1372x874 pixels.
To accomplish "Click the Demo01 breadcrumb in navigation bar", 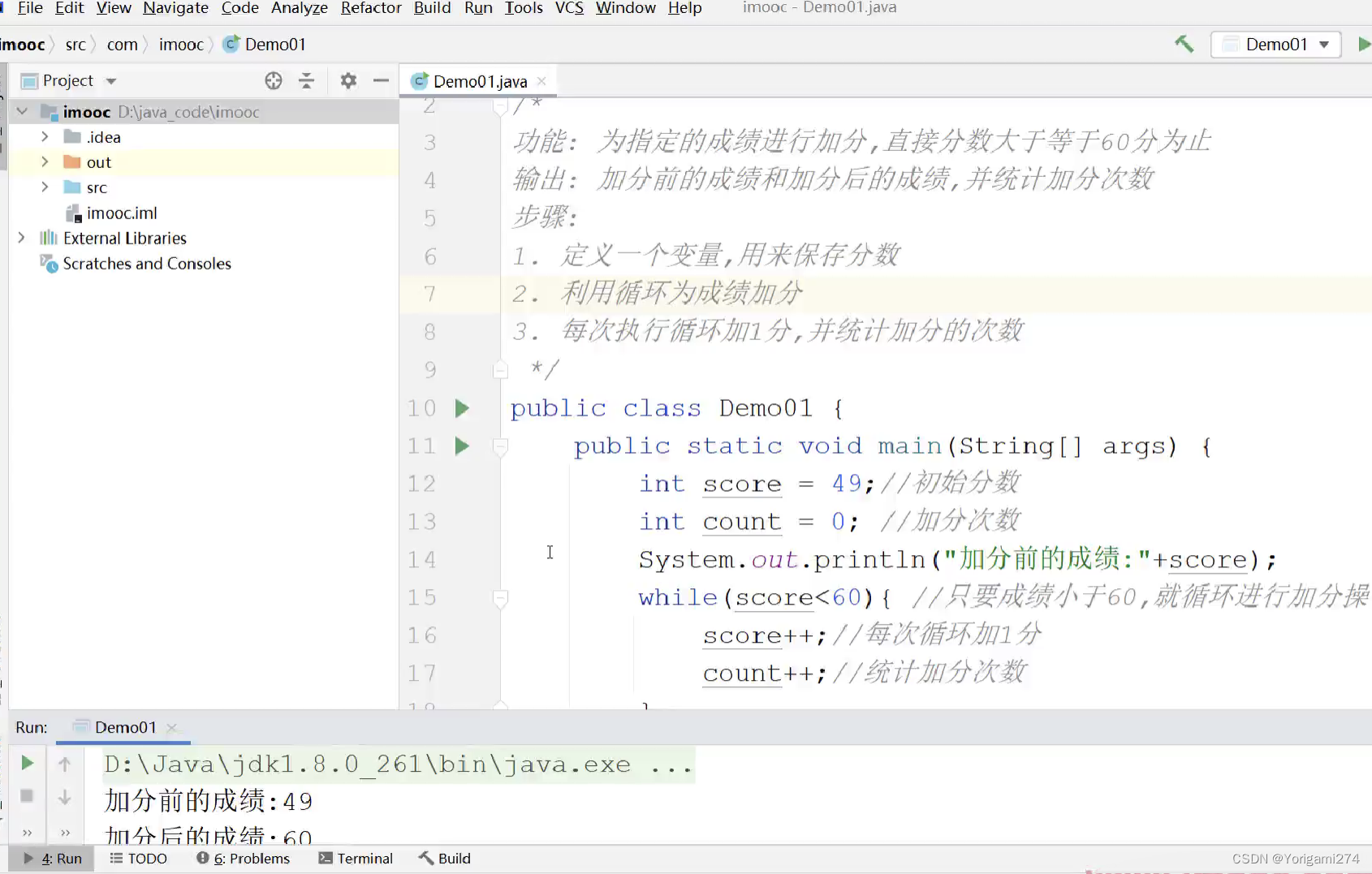I will coord(265,45).
